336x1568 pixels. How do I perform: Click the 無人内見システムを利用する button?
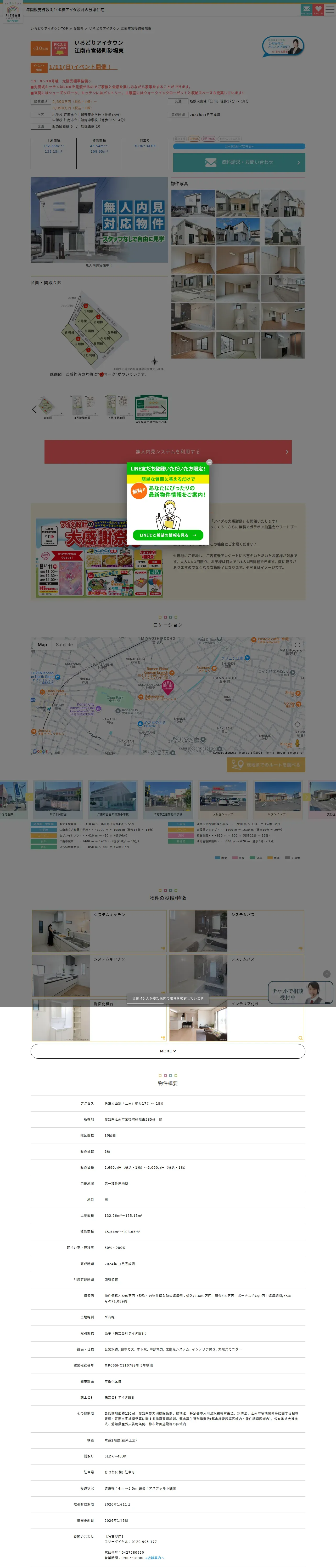click(168, 452)
